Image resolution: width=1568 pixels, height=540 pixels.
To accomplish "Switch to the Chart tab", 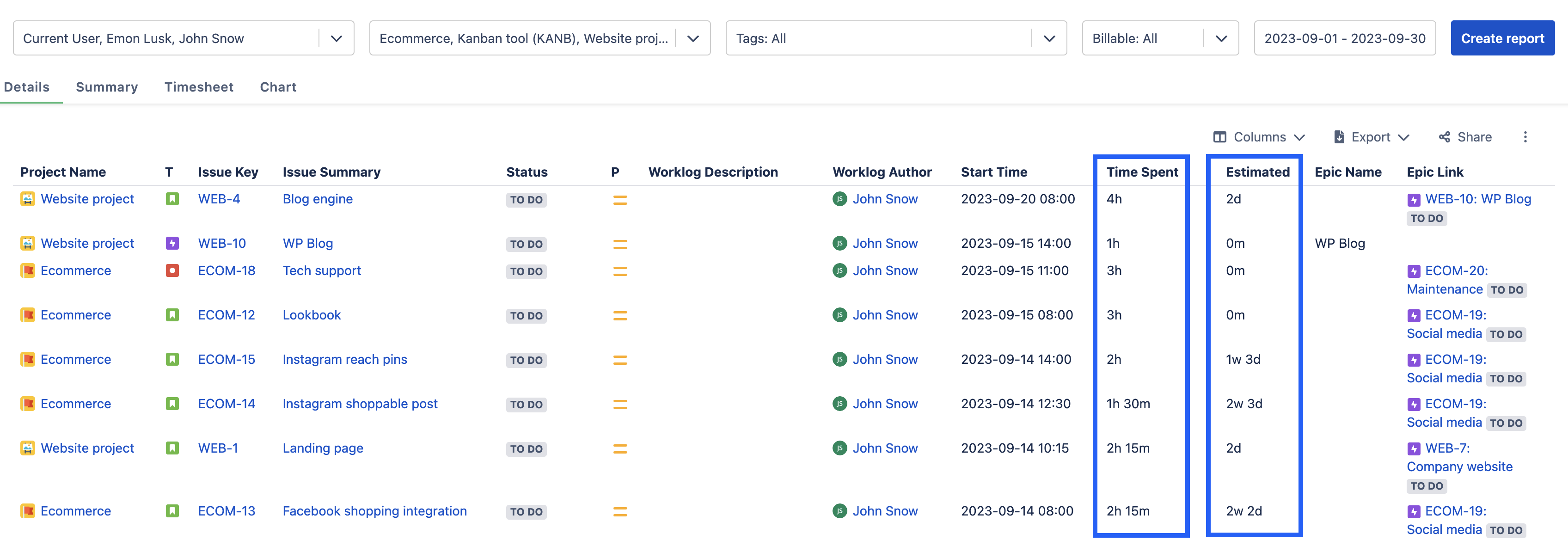I will [x=278, y=87].
